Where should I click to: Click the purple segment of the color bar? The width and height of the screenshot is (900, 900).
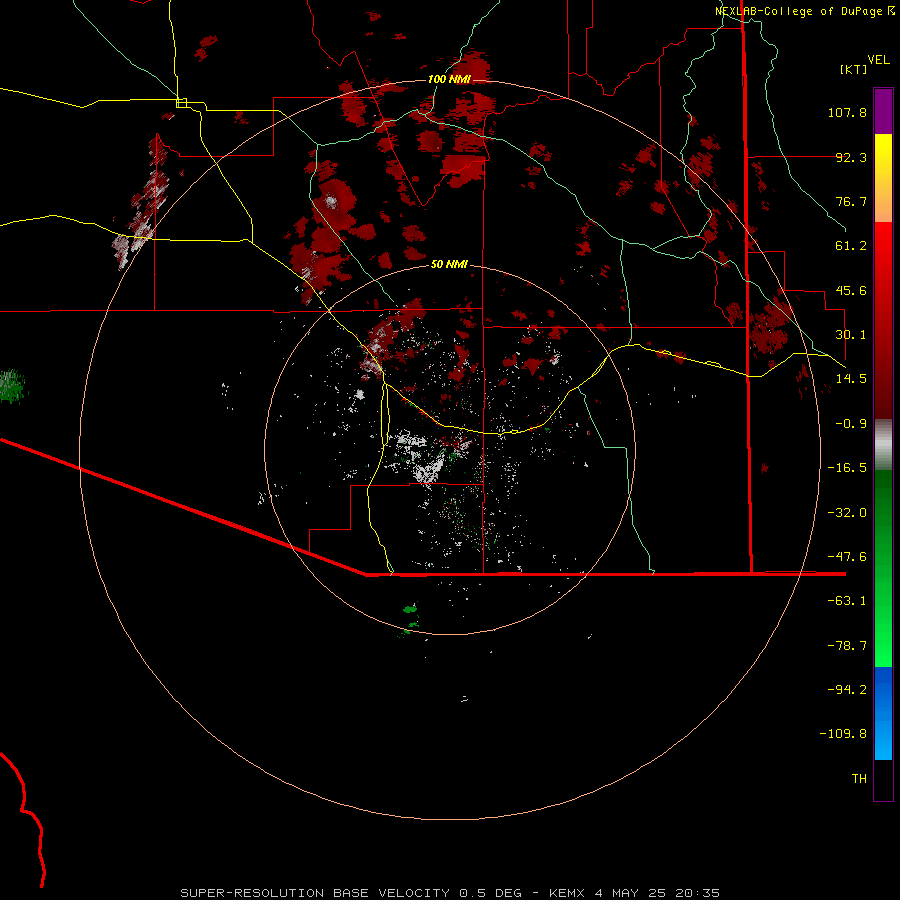pos(883,111)
